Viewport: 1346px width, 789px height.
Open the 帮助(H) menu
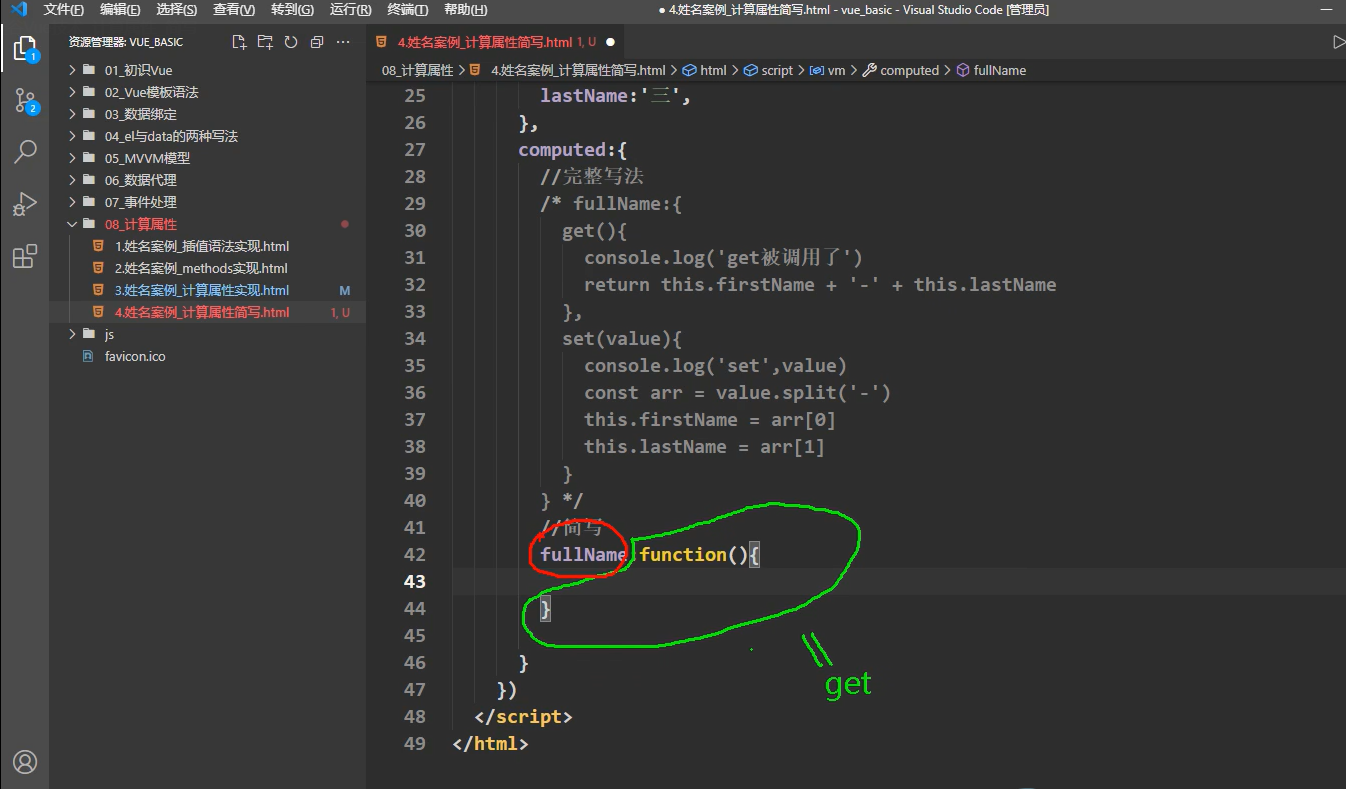[465, 9]
